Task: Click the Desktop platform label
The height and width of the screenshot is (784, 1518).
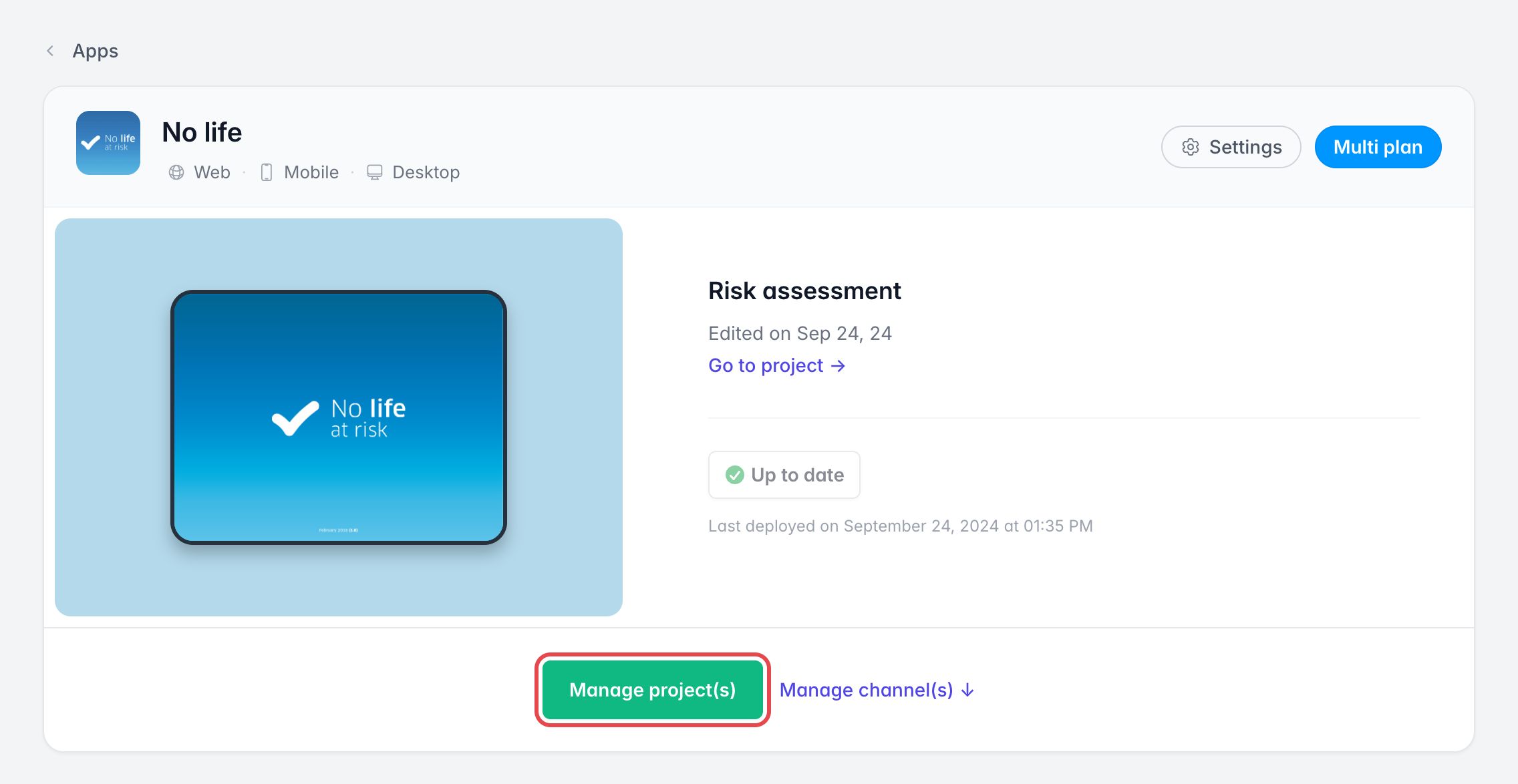Action: coord(426,172)
